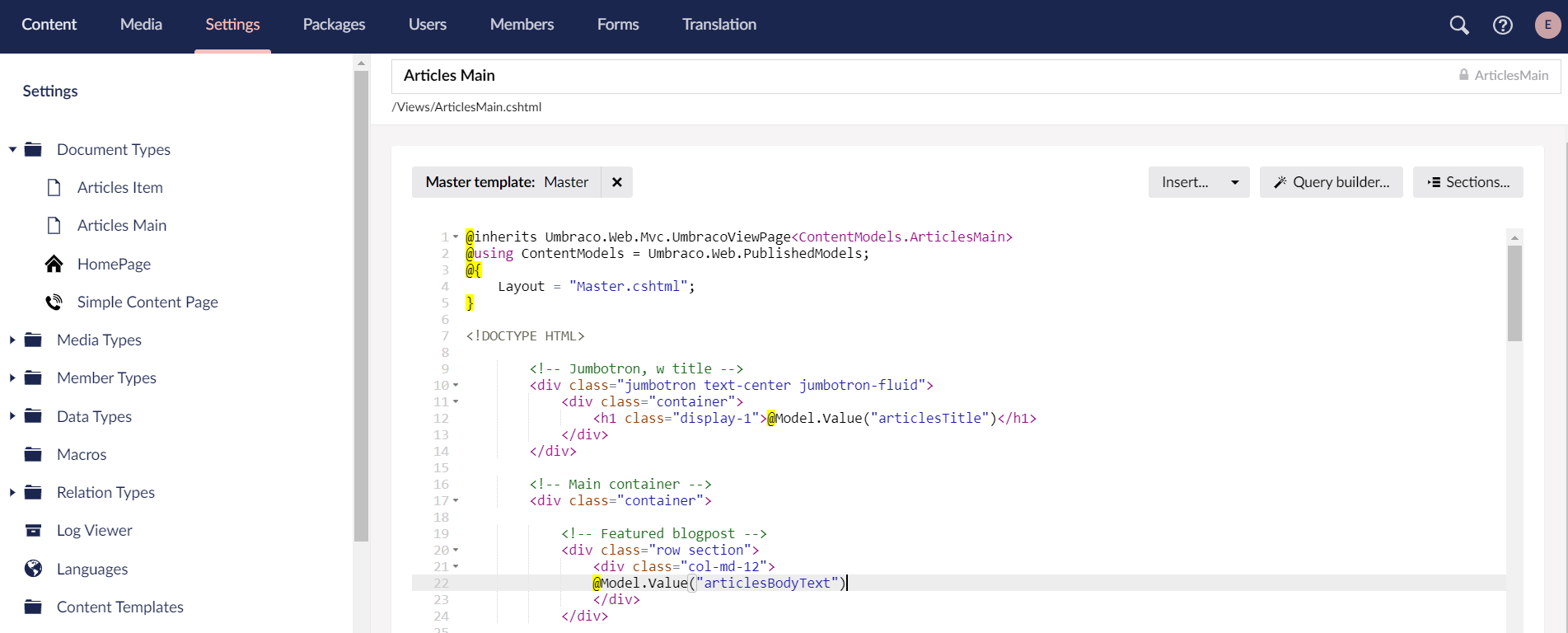This screenshot has width=1568, height=633.
Task: Open Languages in the settings tree
Action: (92, 569)
